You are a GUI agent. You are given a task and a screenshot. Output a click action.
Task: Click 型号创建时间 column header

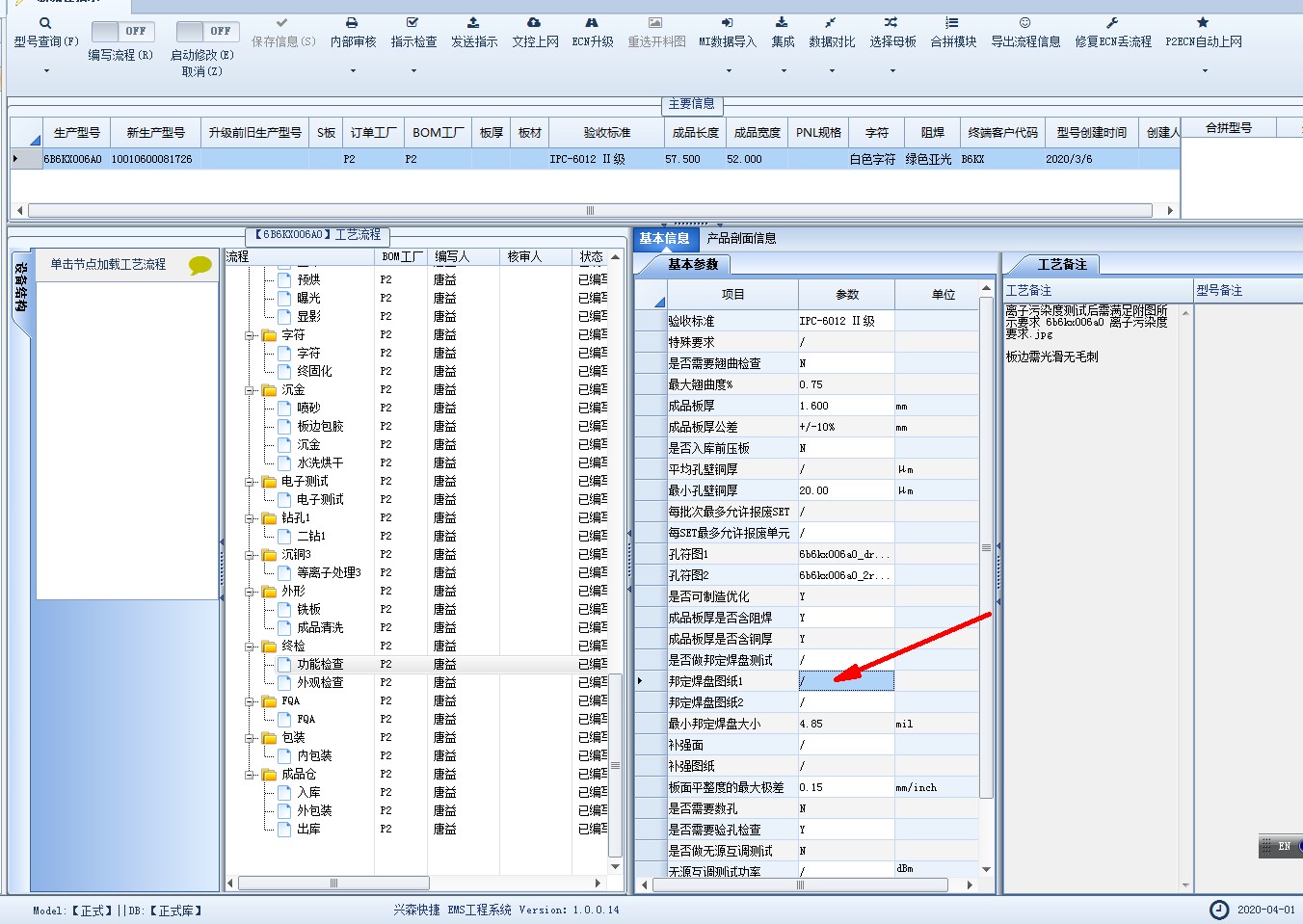click(1091, 132)
